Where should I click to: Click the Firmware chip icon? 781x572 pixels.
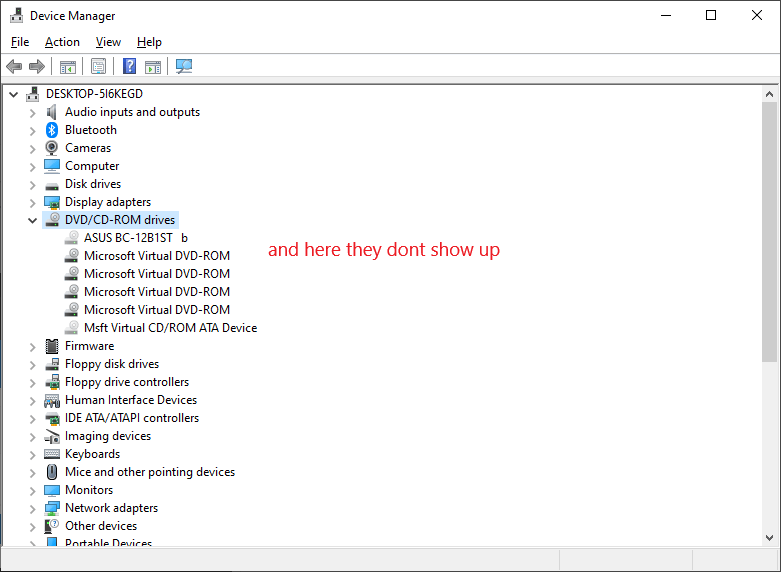coord(52,346)
